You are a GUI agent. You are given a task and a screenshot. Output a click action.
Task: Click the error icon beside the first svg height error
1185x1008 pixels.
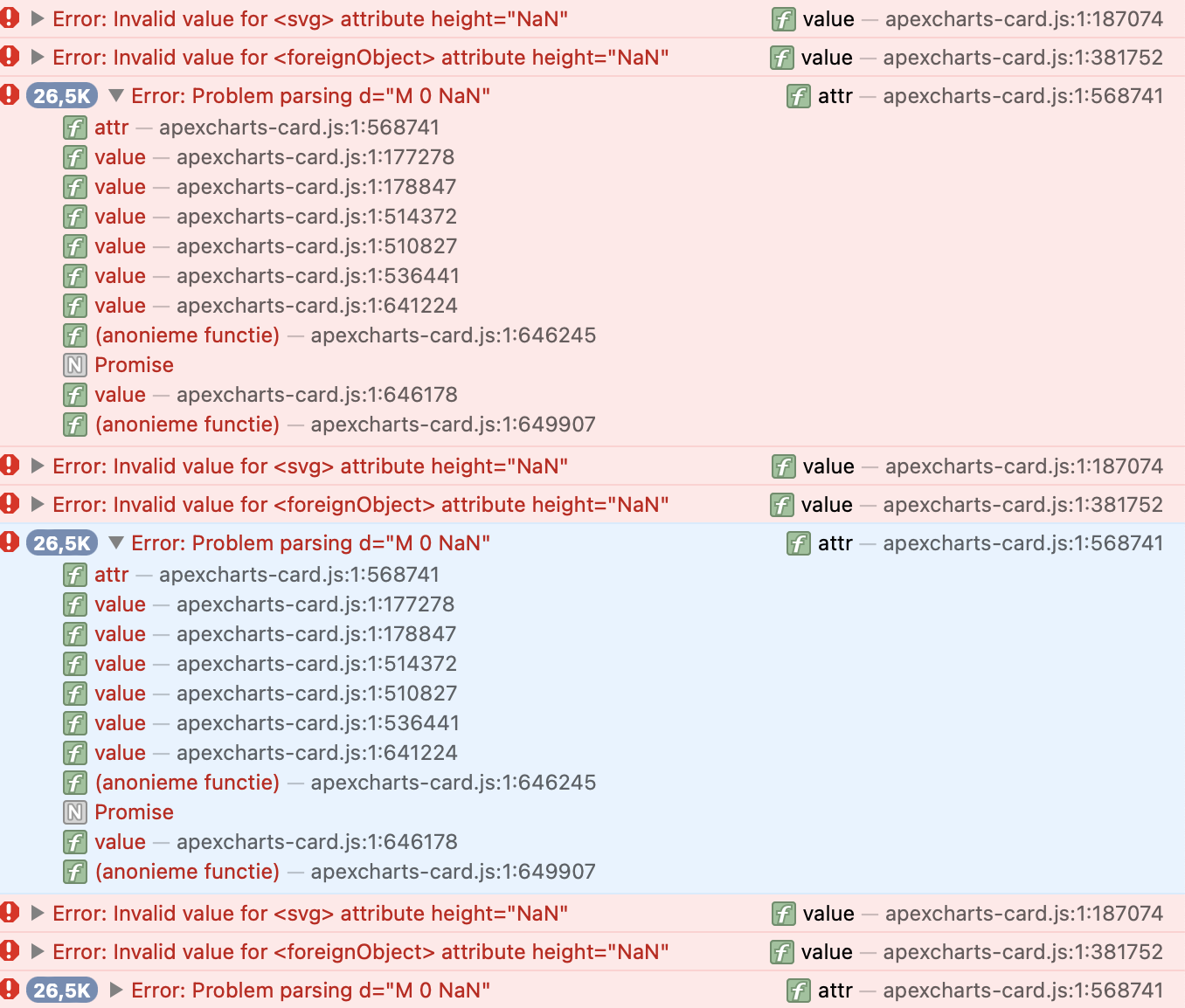[x=10, y=18]
